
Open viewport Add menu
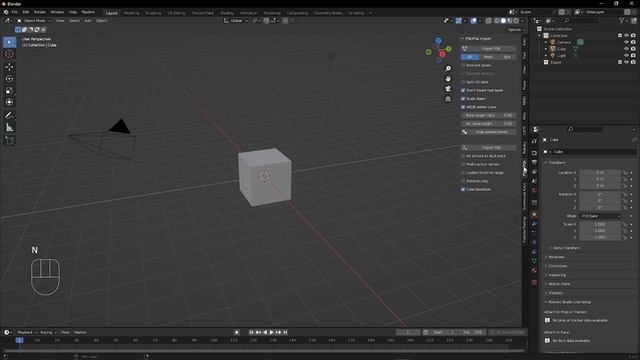tap(88, 20)
